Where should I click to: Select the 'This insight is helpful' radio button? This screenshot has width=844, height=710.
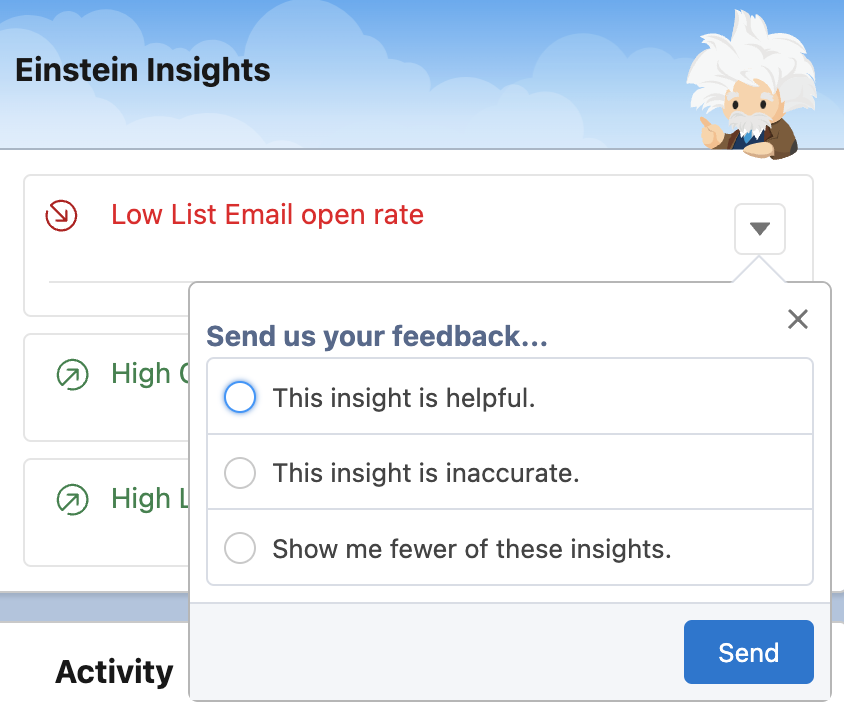(240, 397)
